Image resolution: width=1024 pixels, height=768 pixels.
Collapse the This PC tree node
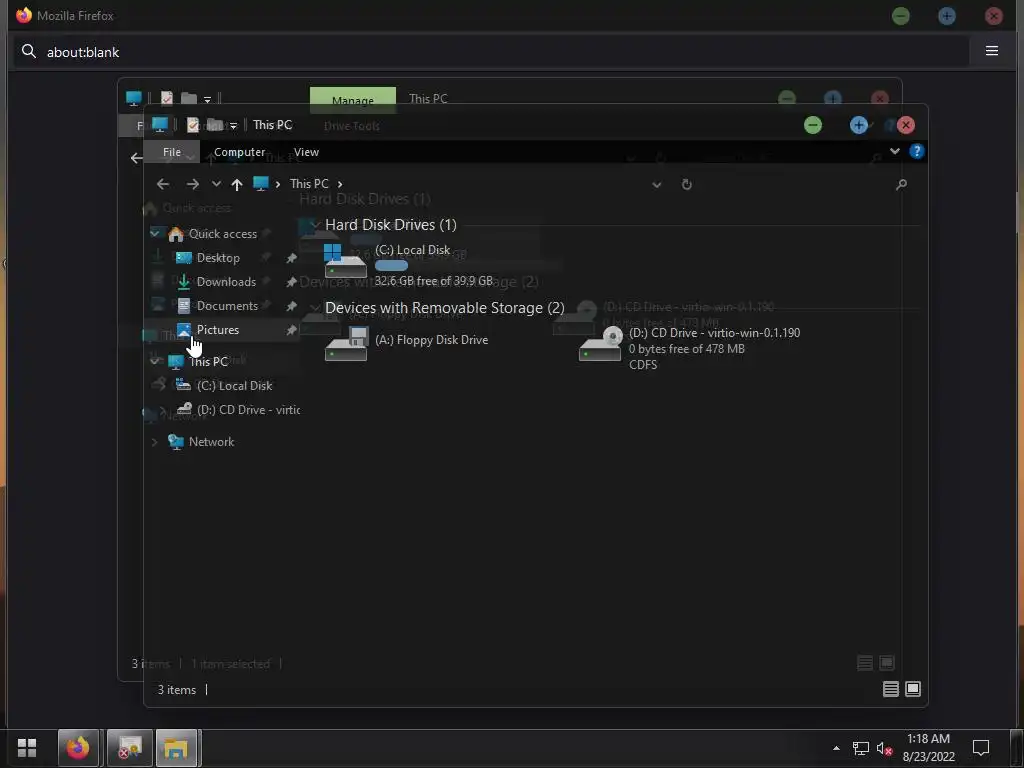155,360
